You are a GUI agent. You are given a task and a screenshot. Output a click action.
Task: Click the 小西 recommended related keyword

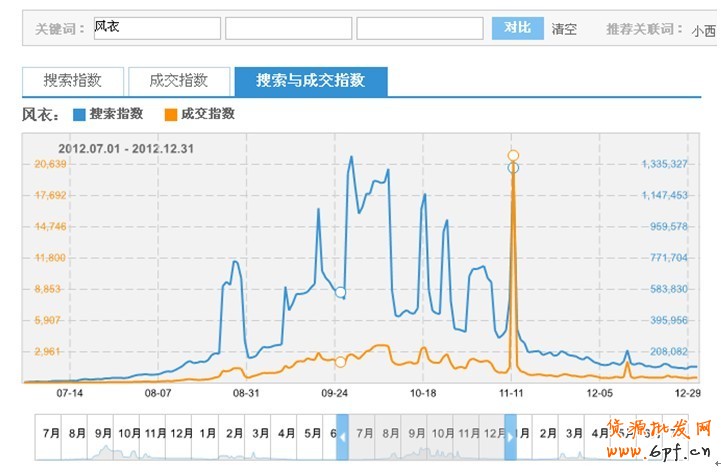704,31
